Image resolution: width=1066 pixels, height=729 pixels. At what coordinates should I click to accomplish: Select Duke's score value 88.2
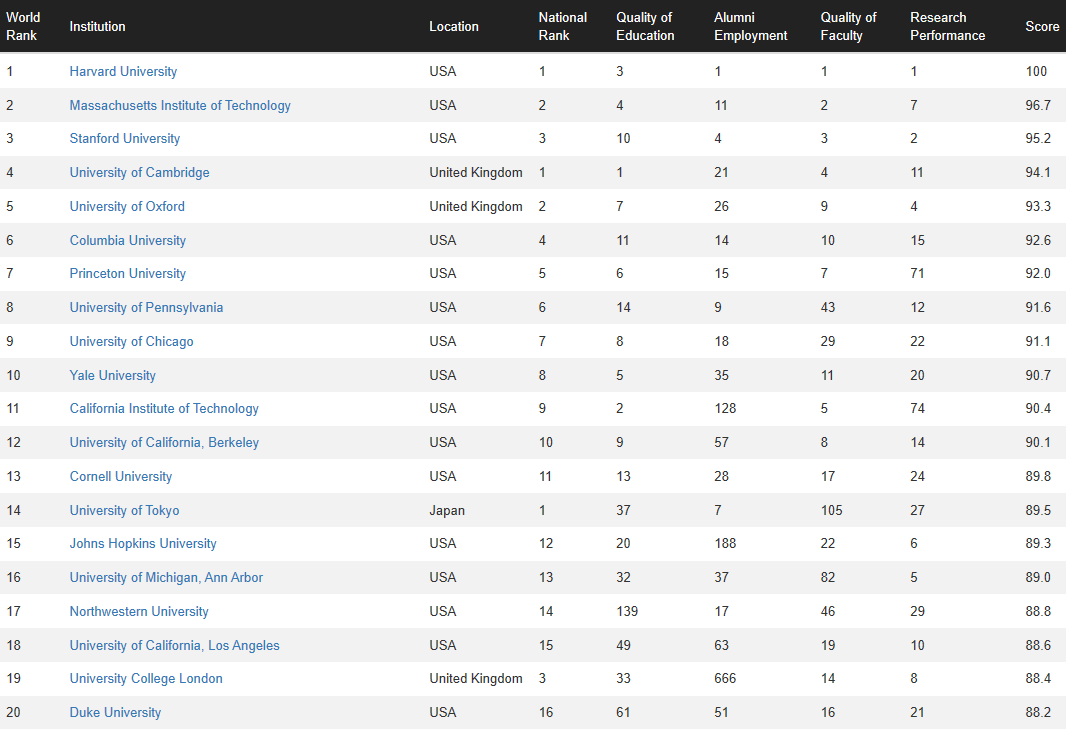(x=1038, y=713)
